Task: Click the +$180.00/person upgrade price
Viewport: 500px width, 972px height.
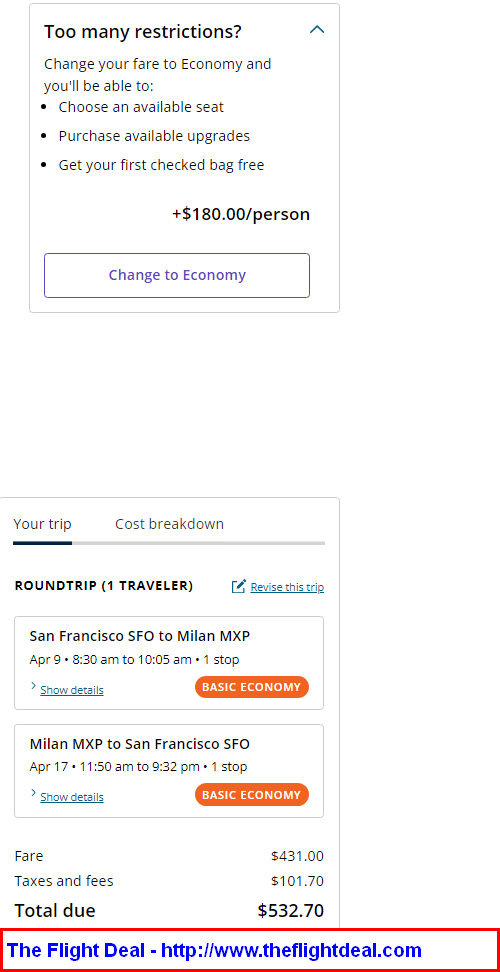Action: click(x=241, y=214)
